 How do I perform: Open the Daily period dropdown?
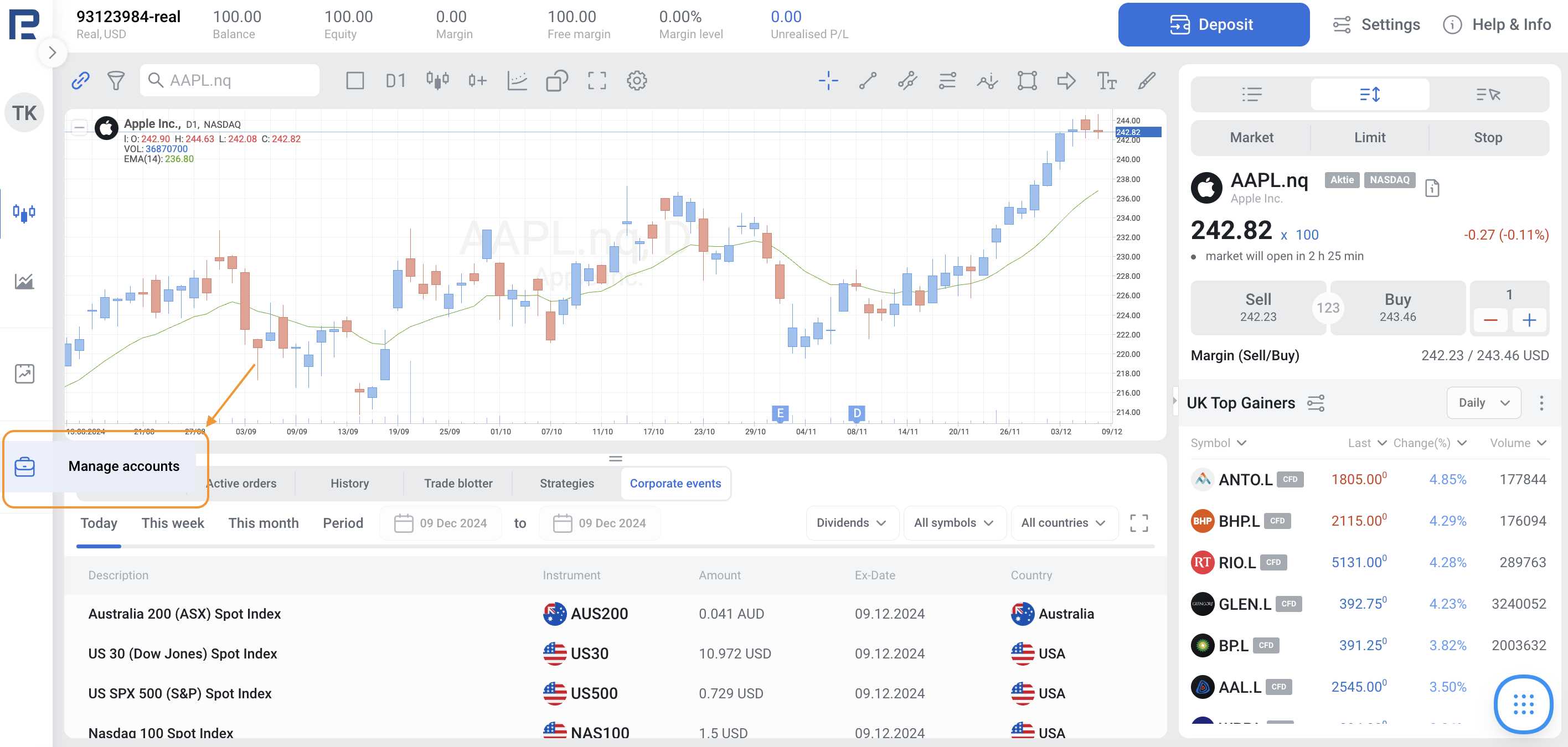[1483, 403]
